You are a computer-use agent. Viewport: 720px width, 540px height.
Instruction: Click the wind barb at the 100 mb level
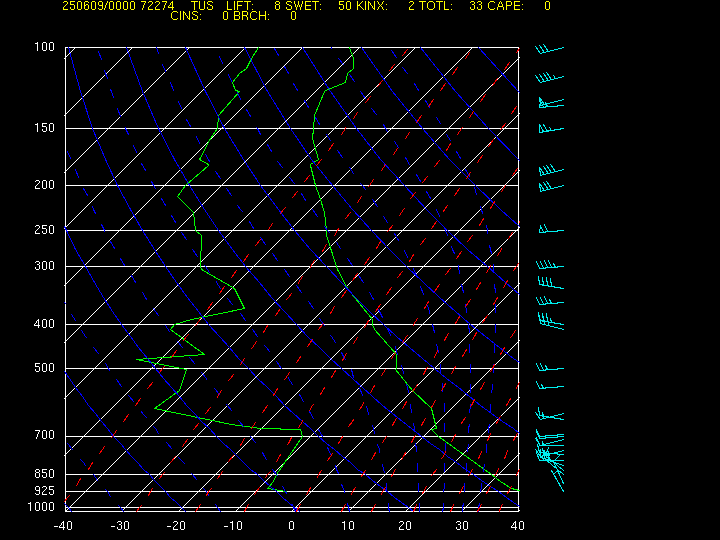point(549,49)
